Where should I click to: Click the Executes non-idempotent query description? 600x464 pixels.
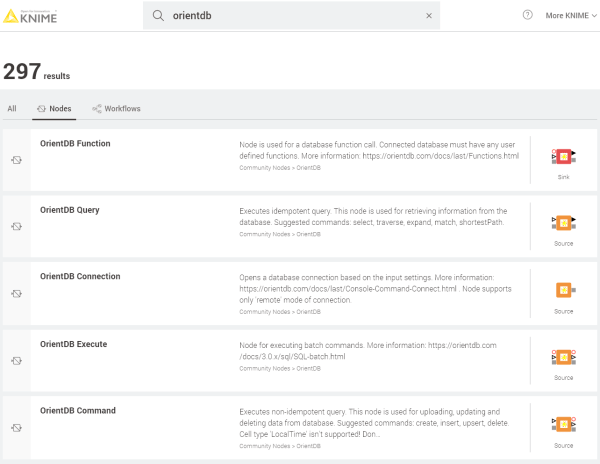374,423
